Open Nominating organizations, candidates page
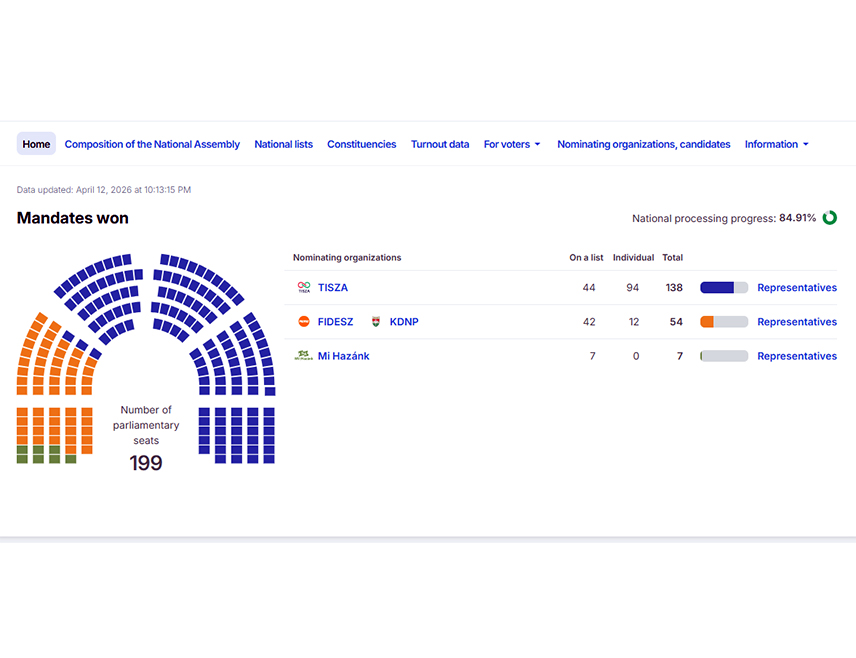856x658 pixels. pyautogui.click(x=643, y=144)
